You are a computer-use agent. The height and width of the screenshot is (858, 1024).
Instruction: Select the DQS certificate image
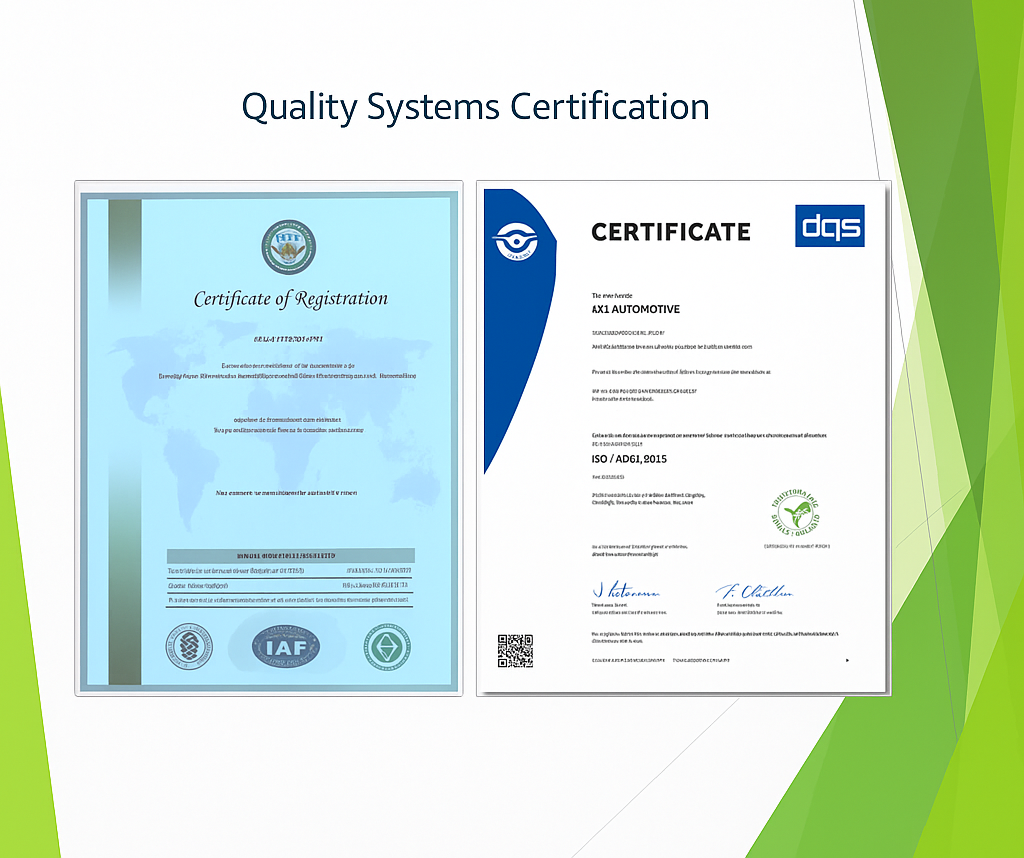(684, 438)
